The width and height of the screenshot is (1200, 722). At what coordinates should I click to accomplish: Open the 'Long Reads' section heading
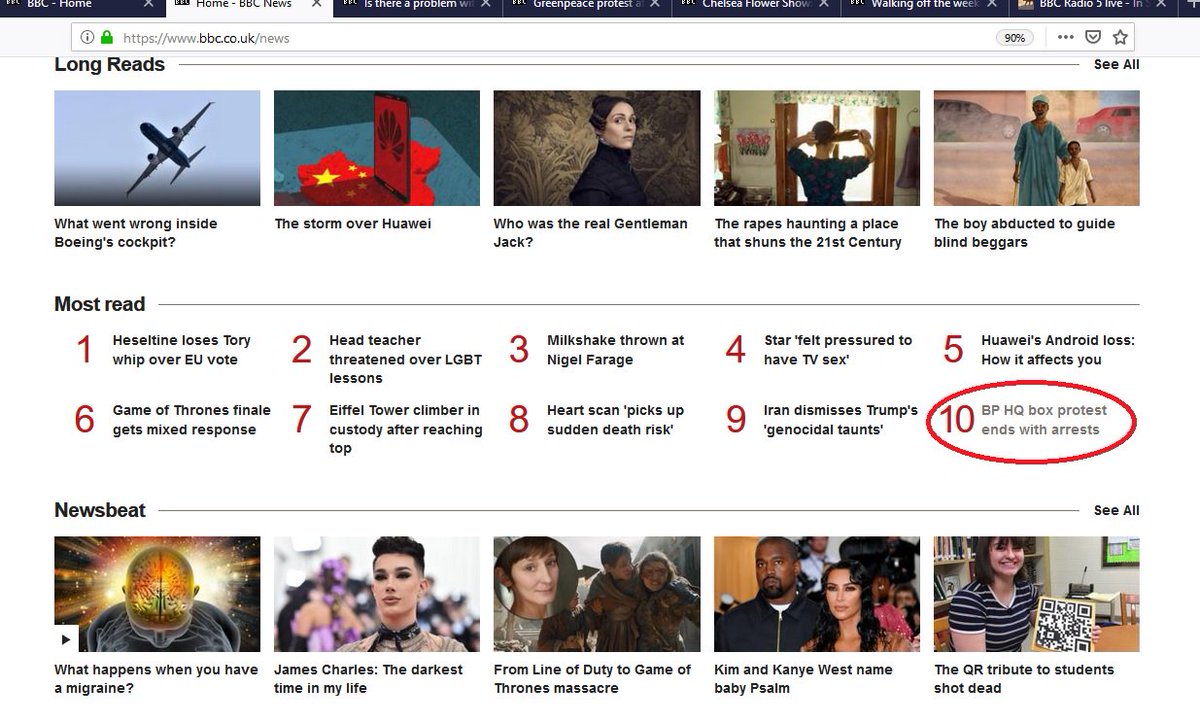109,64
